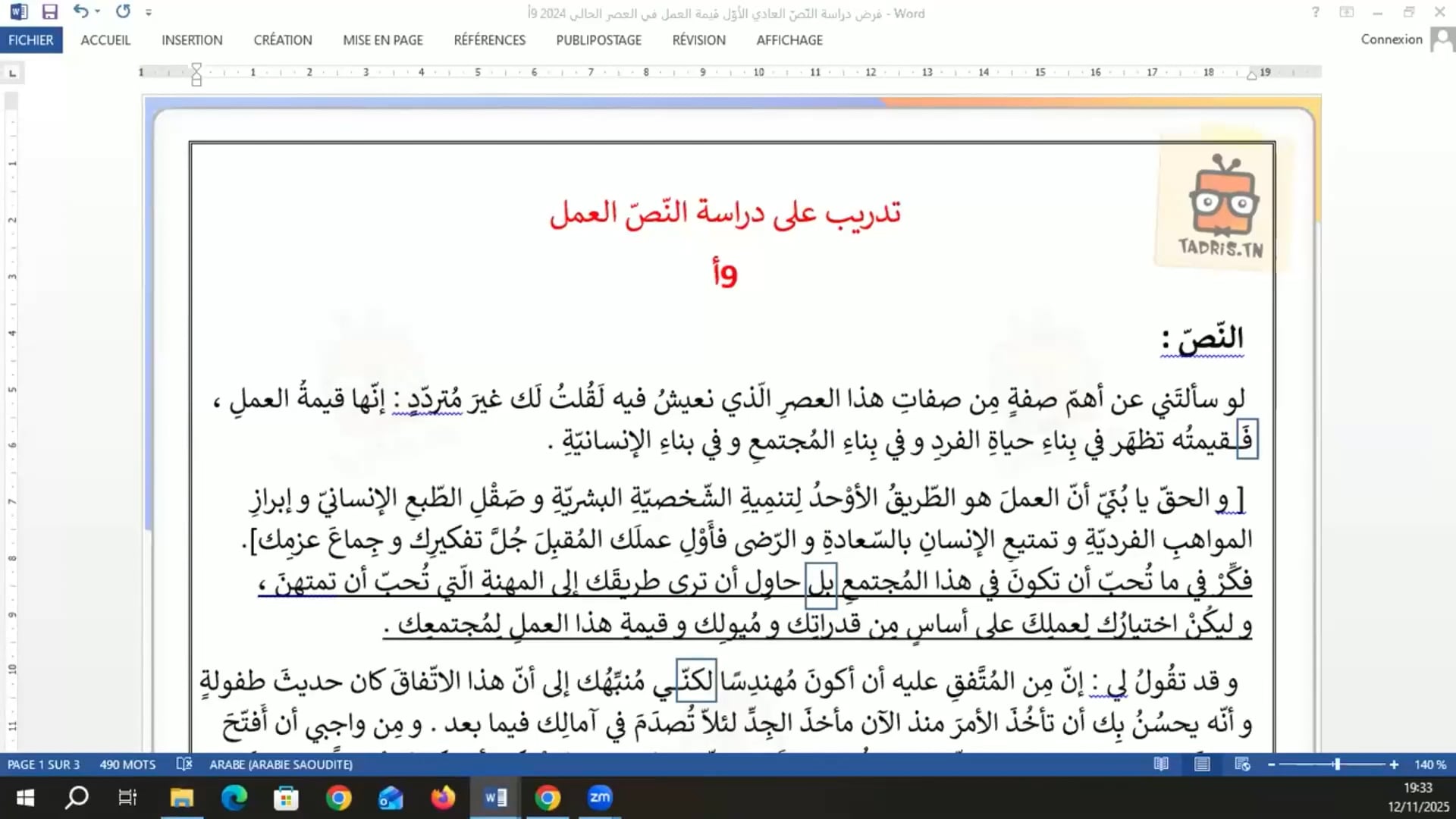Click the 490 MOTS word count
Viewport: 1456px width, 819px height.
[x=127, y=764]
